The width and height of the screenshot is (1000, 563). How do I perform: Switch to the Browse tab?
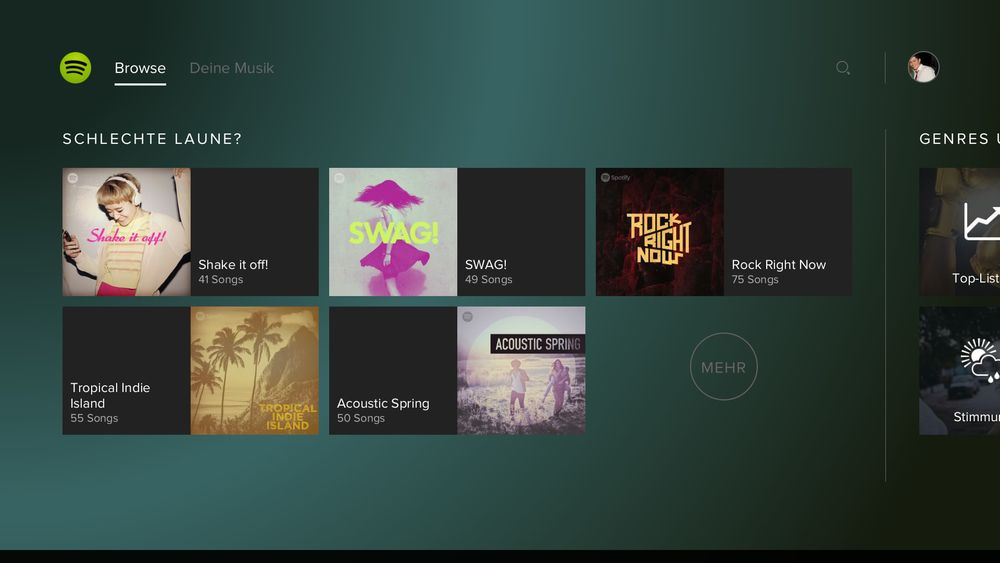point(140,68)
